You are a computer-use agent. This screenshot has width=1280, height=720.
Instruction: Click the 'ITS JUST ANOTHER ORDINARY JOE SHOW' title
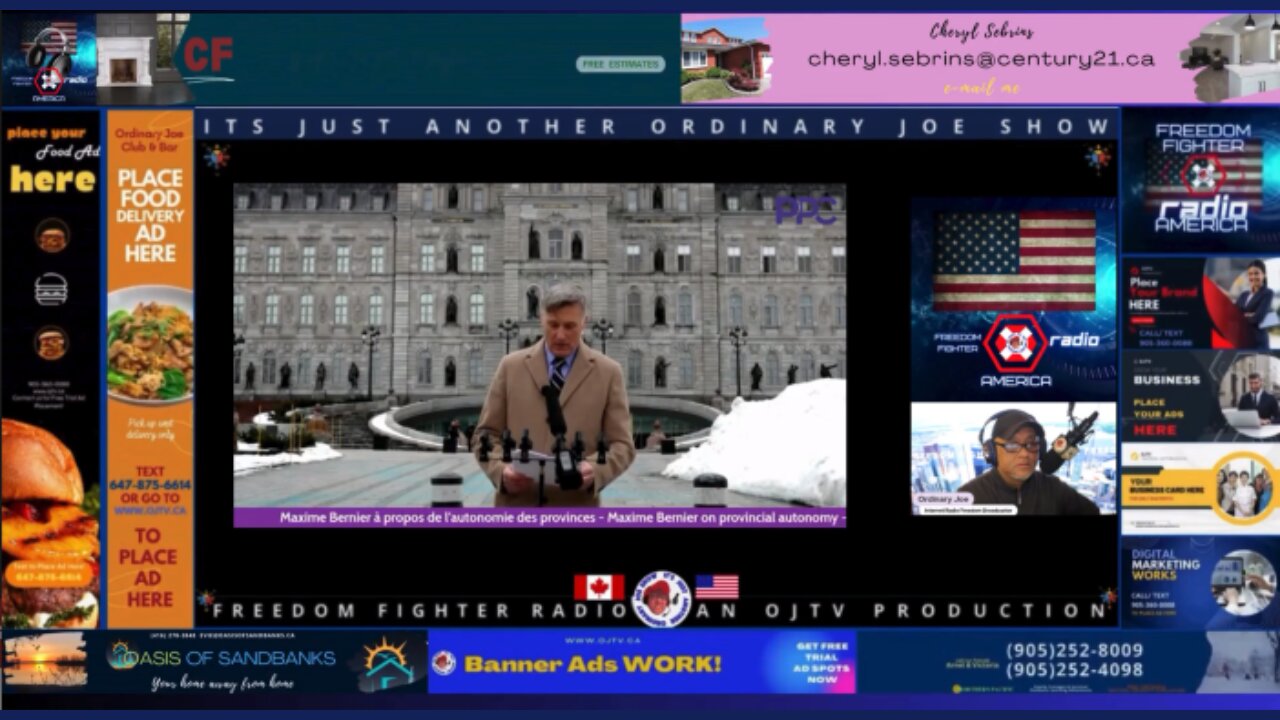(655, 126)
